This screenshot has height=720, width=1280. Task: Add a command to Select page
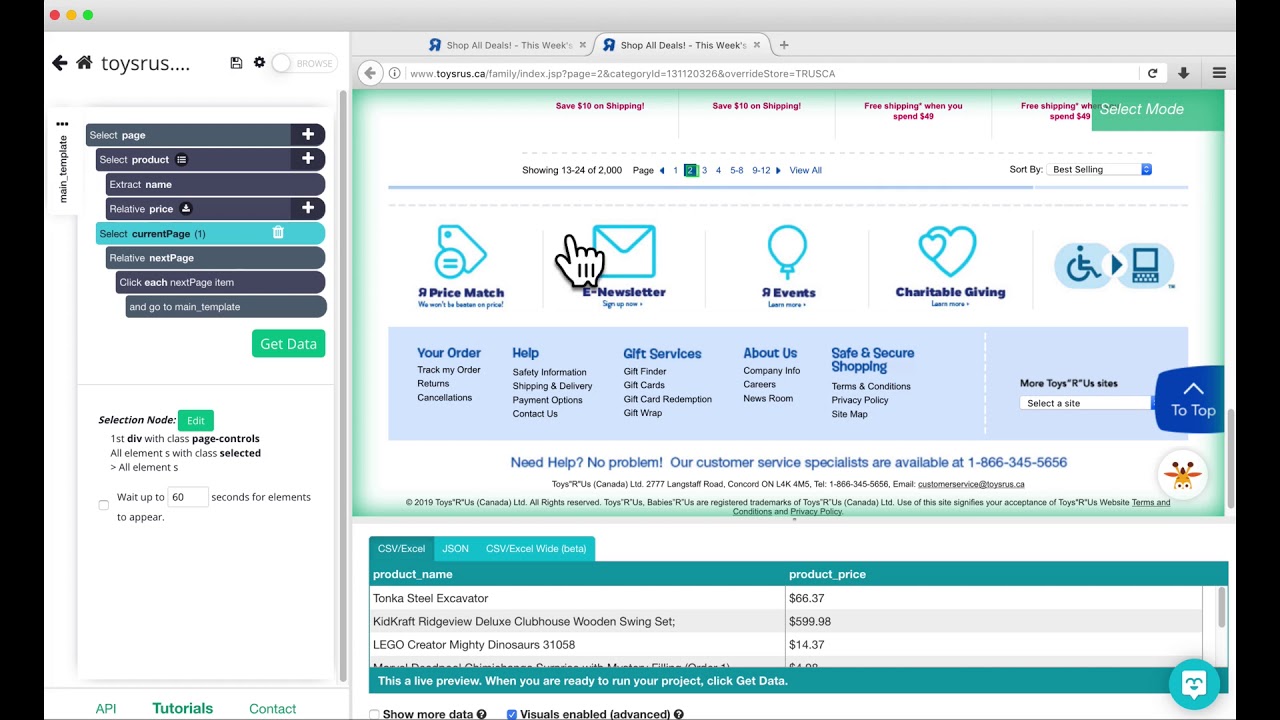pos(308,134)
